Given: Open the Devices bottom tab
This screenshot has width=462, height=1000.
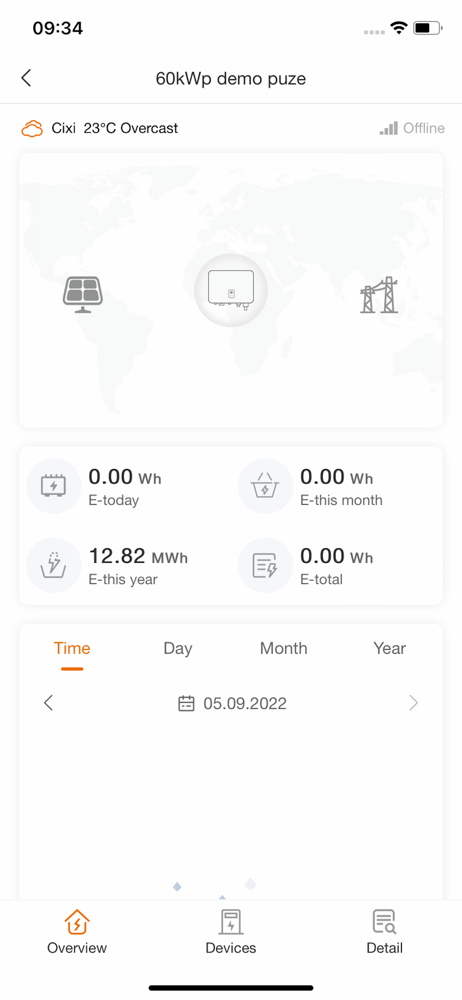Looking at the screenshot, I should tap(231, 932).
